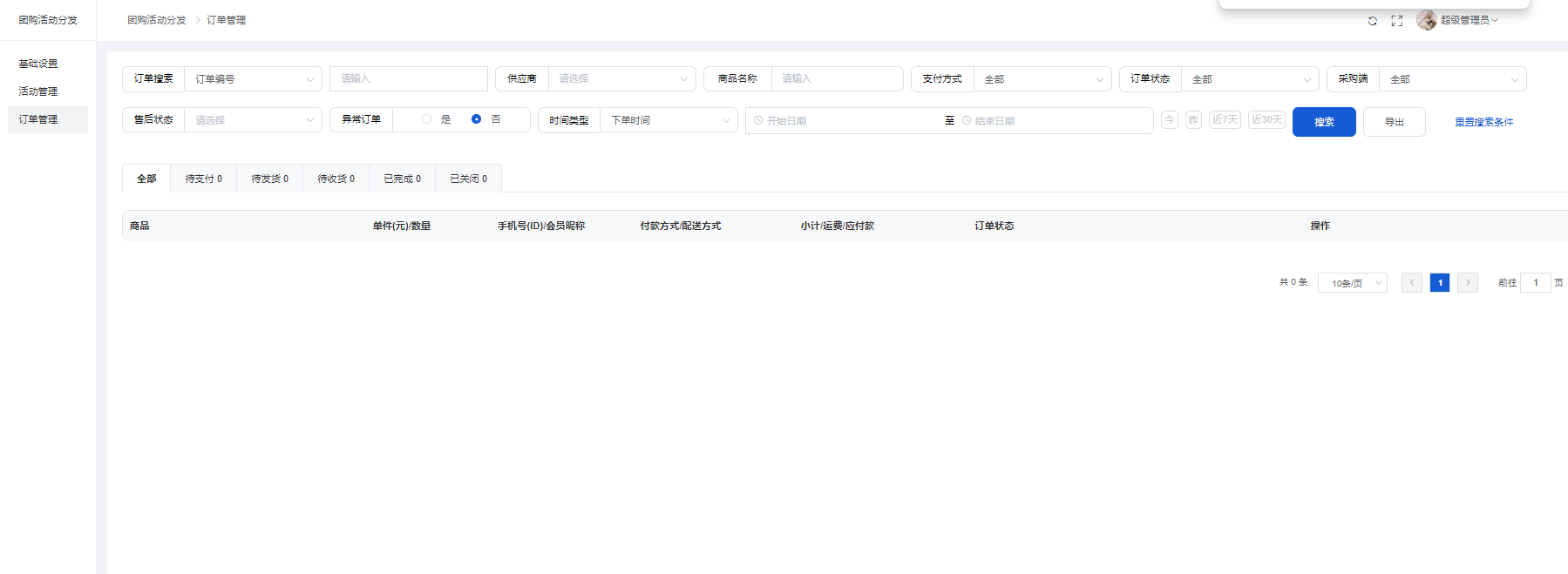The height and width of the screenshot is (574, 1568).
Task: Switch to the 待发货 tab
Action: pos(269,179)
